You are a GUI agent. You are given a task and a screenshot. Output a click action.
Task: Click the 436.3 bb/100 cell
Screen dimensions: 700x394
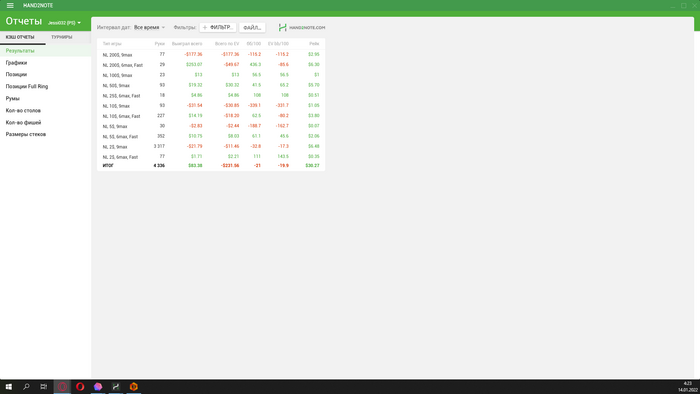tap(255, 65)
